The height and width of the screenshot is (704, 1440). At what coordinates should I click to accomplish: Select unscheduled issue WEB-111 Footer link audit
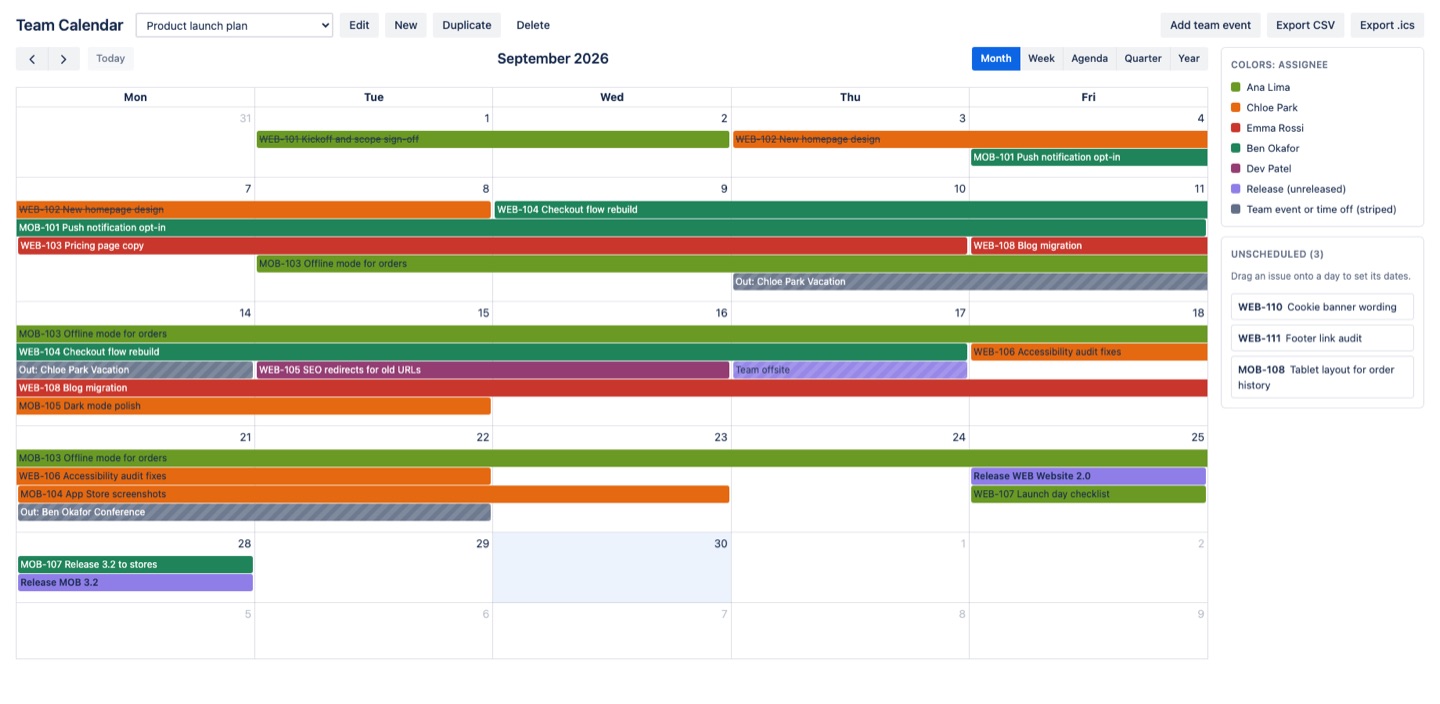pyautogui.click(x=1322, y=338)
